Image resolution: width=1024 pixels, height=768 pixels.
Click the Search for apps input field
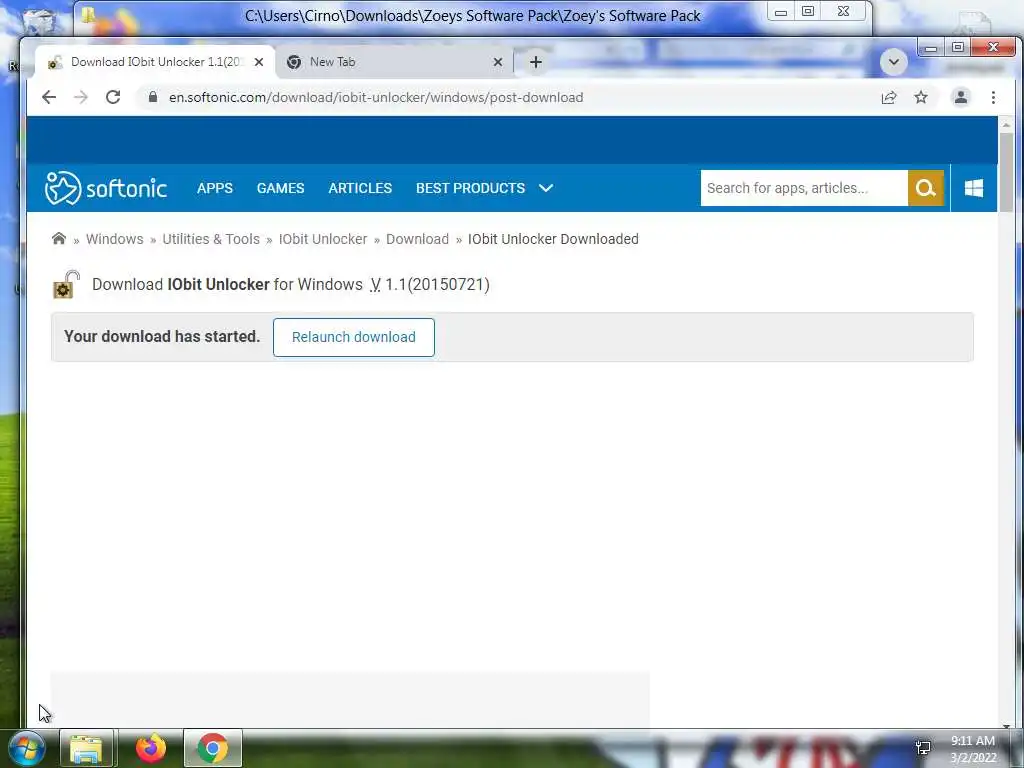tap(804, 188)
